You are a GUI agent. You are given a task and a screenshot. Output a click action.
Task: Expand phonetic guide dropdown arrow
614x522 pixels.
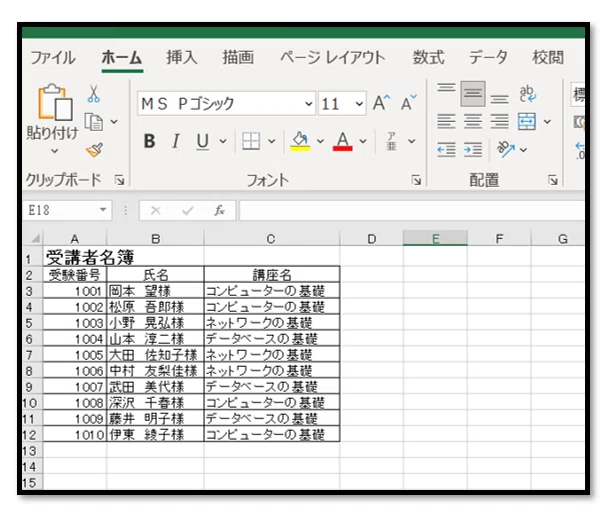coord(412,141)
